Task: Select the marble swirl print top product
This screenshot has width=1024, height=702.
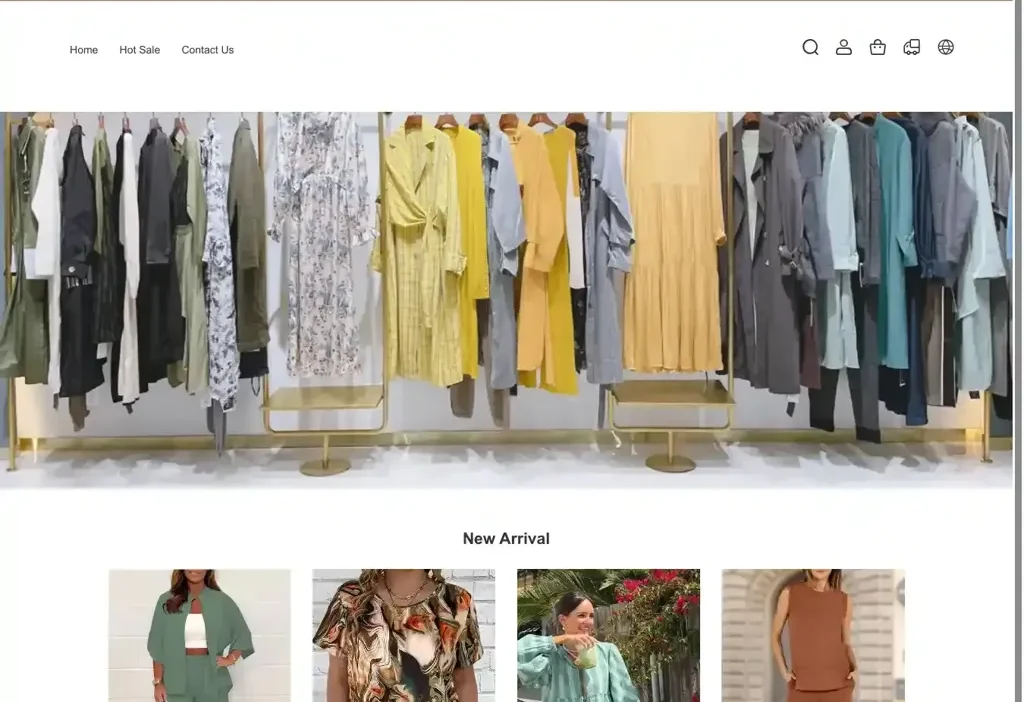Action: 403,635
